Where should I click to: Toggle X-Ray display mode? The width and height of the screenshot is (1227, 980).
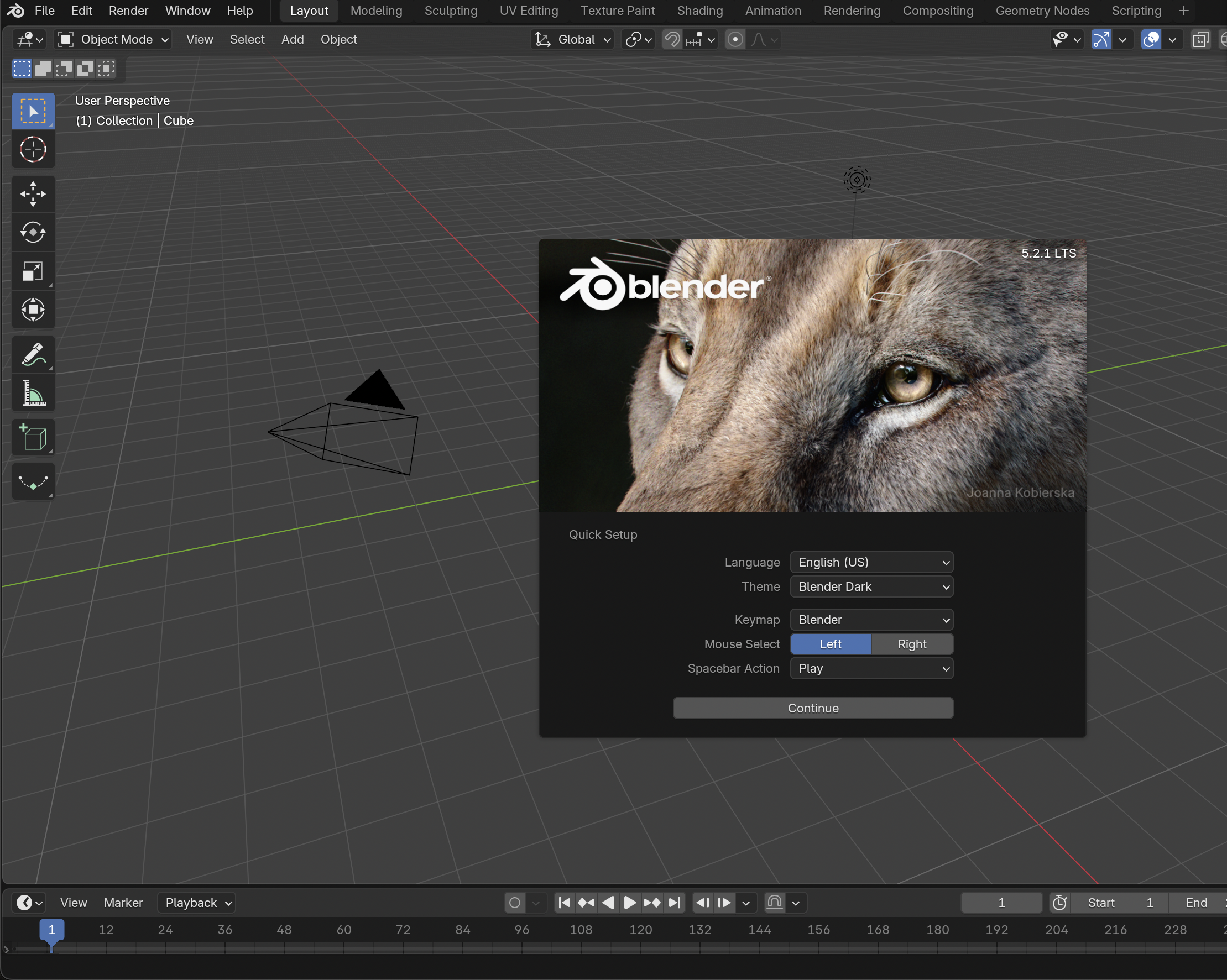click(1201, 39)
